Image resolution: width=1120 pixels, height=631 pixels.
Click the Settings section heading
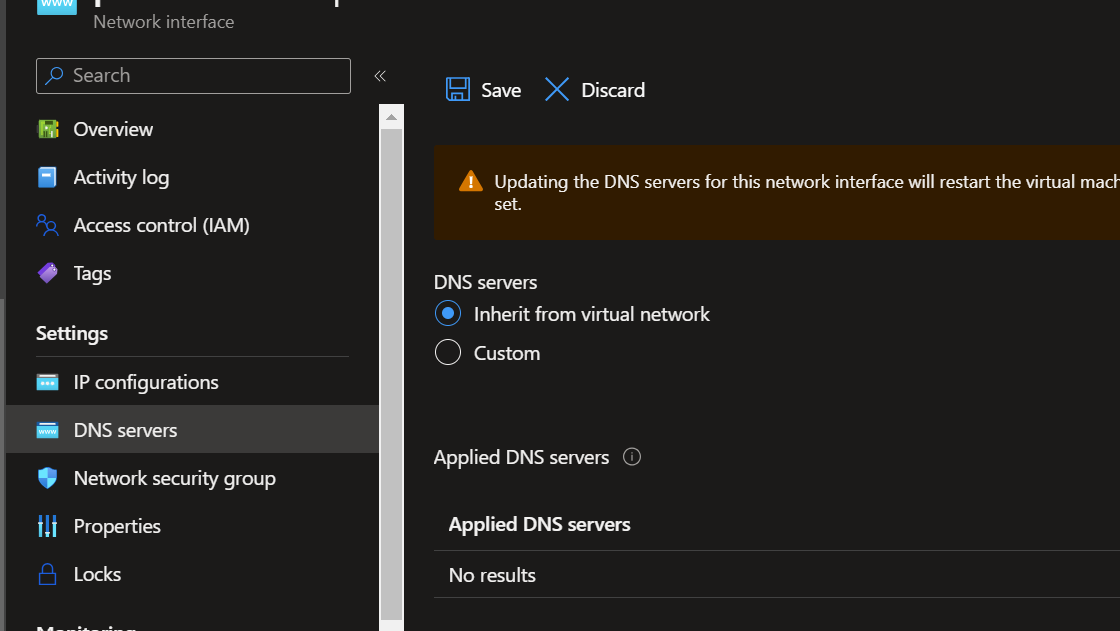pyautogui.click(x=72, y=334)
